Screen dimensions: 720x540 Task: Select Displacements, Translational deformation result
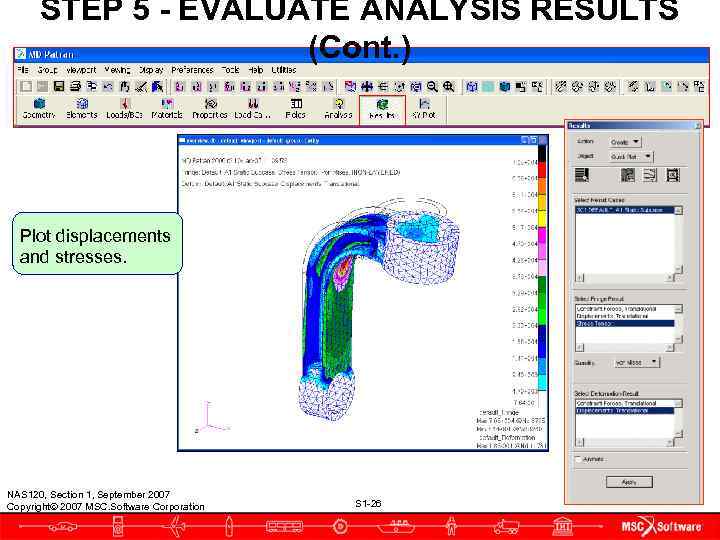[x=624, y=411]
